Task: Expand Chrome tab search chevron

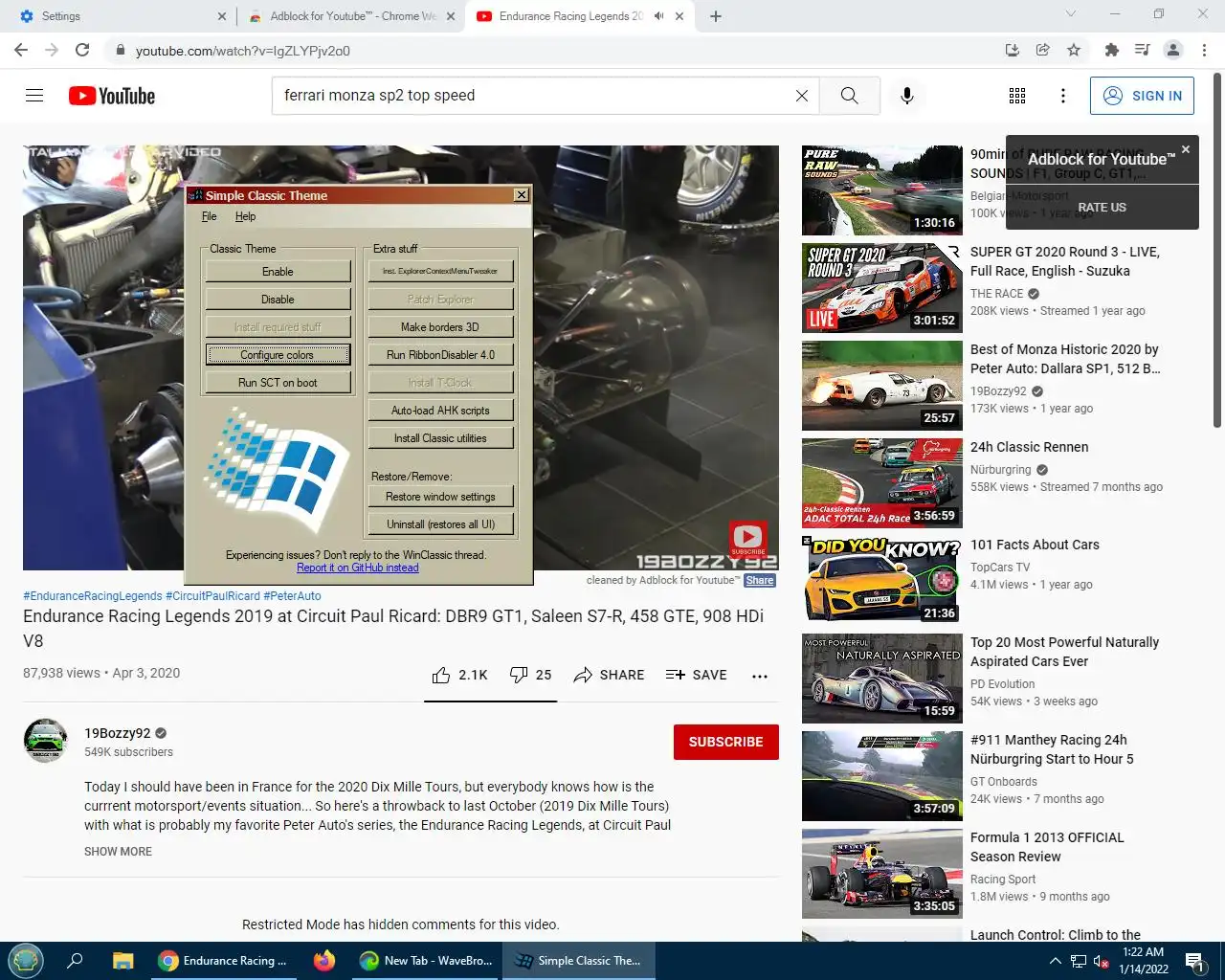Action: 1071,14
